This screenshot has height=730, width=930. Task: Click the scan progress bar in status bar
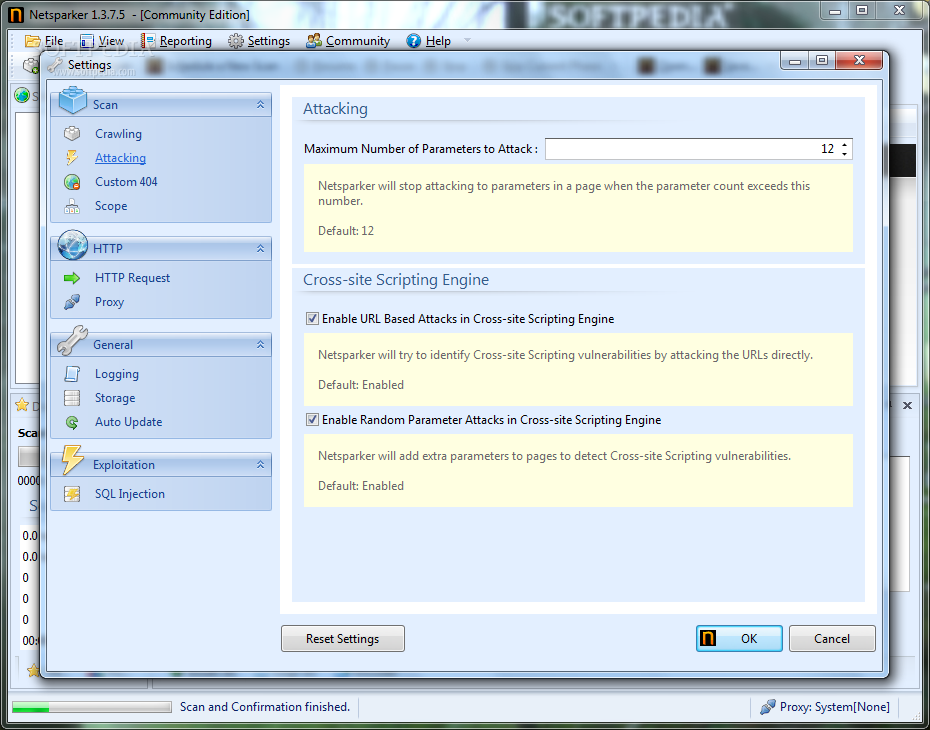click(x=91, y=707)
